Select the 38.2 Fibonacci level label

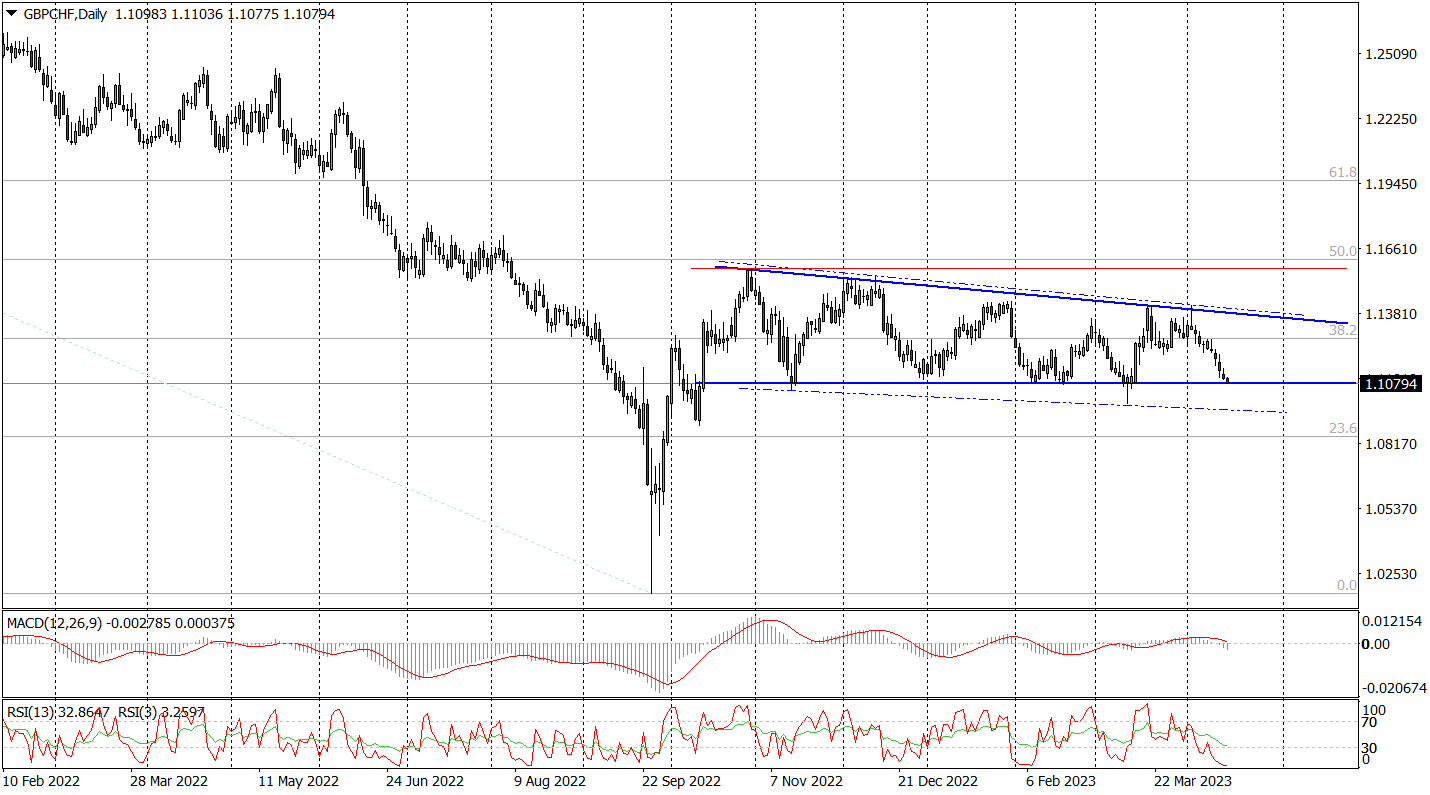1342,329
